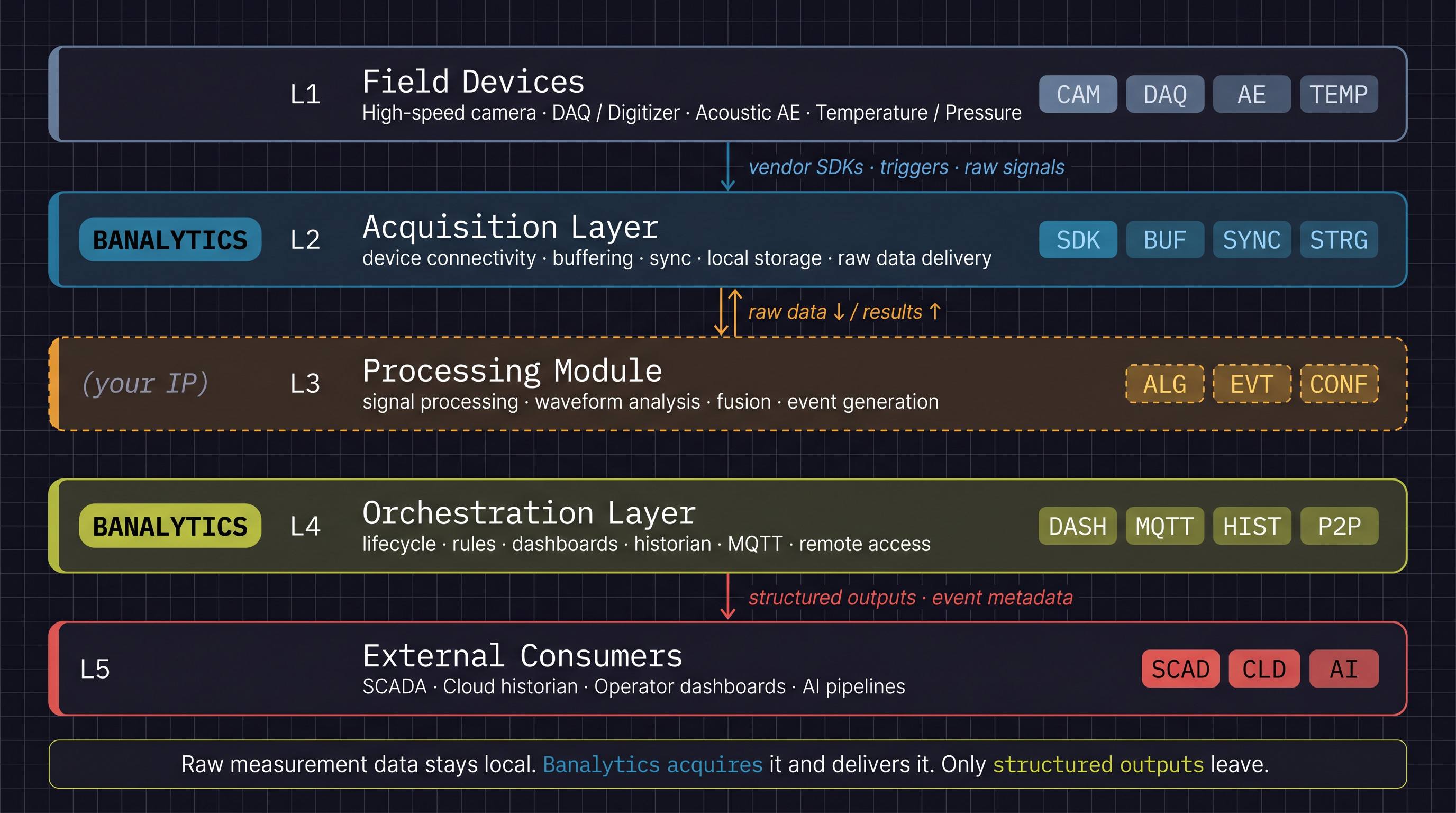Click the dashed ALG chip
The image size is (1456, 813).
pos(1165,384)
